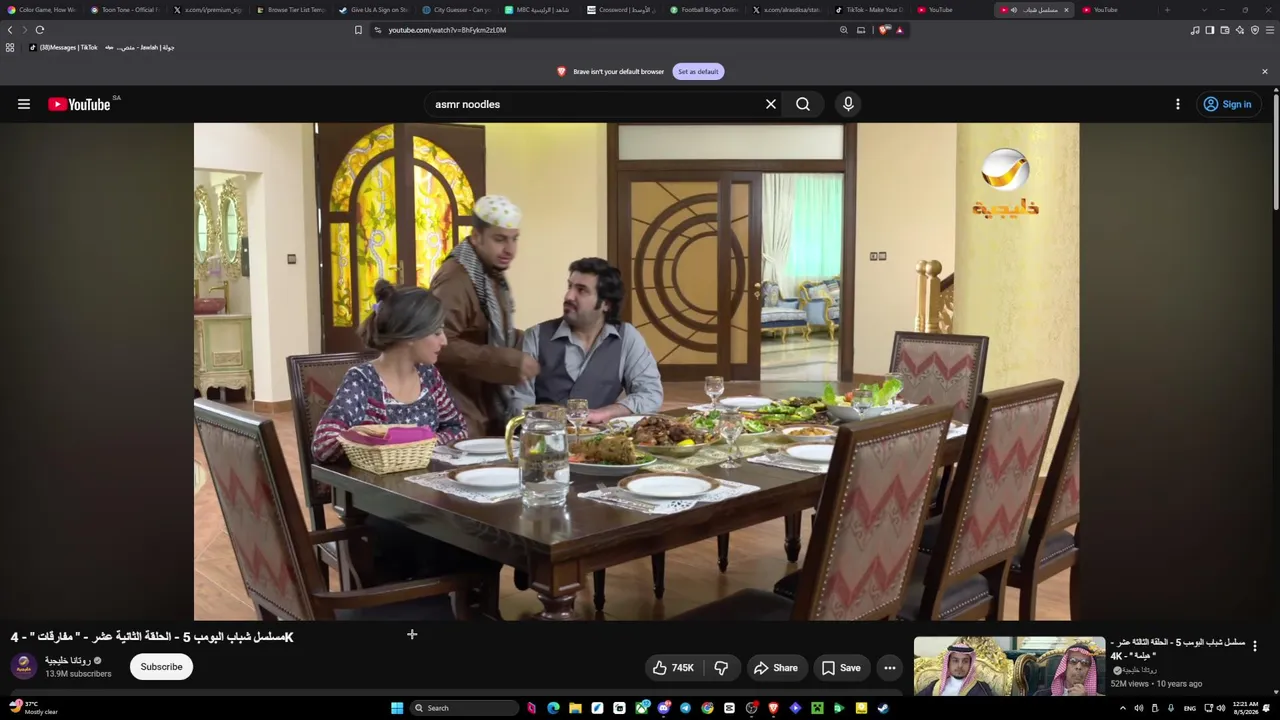The image size is (1280, 720).
Task: Open the browser zoom magnifier icon
Action: click(844, 30)
